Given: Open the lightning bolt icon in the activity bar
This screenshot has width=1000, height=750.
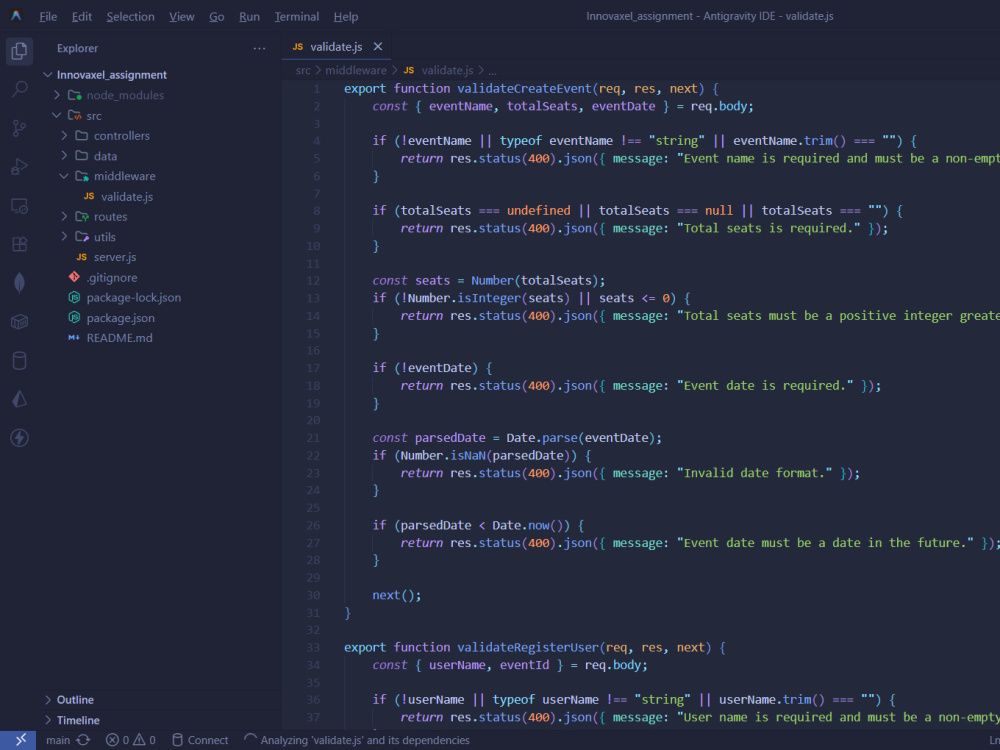Looking at the screenshot, I should (19, 438).
